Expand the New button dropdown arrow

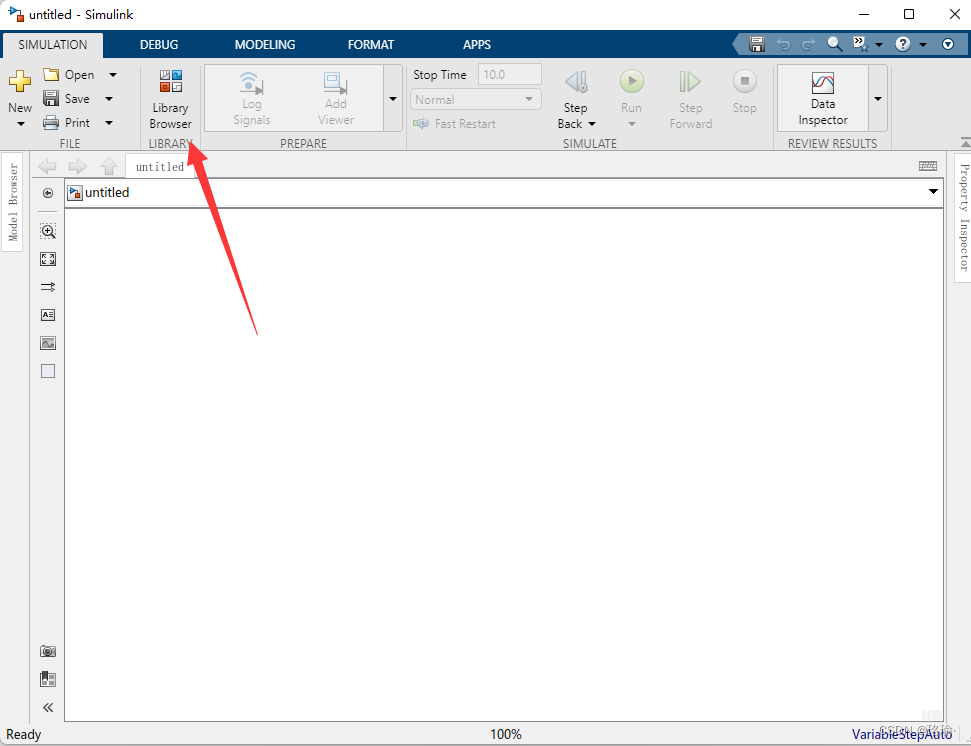[20, 122]
